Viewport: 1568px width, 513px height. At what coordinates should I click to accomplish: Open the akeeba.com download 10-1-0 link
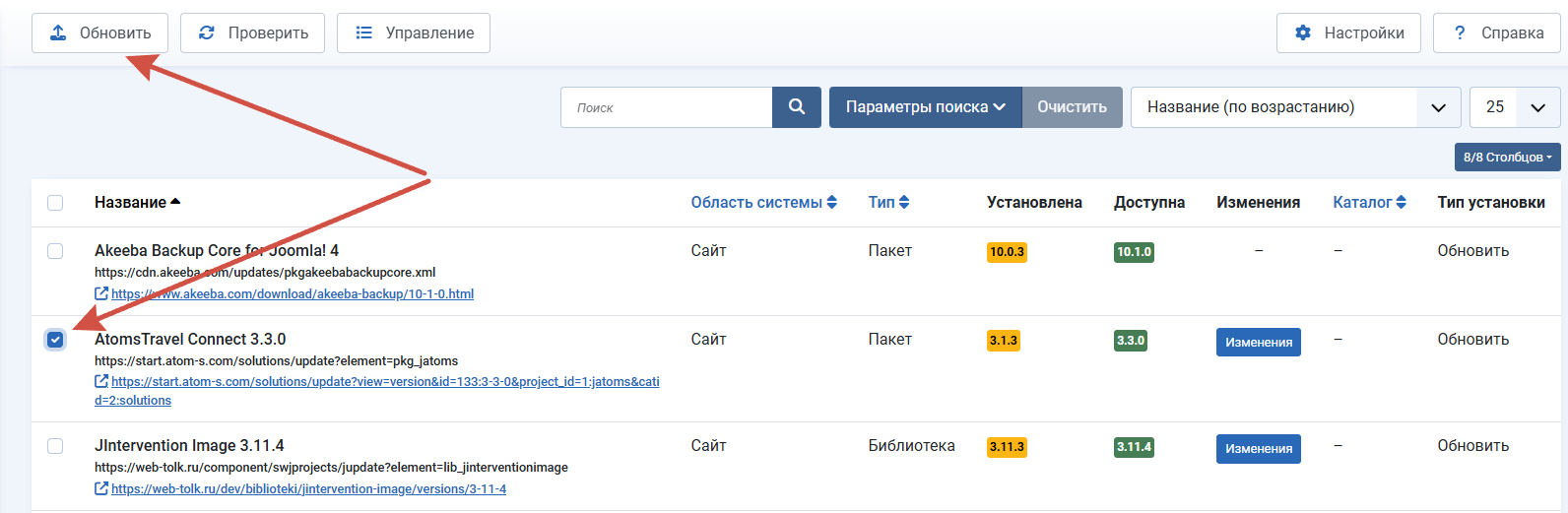point(293,293)
